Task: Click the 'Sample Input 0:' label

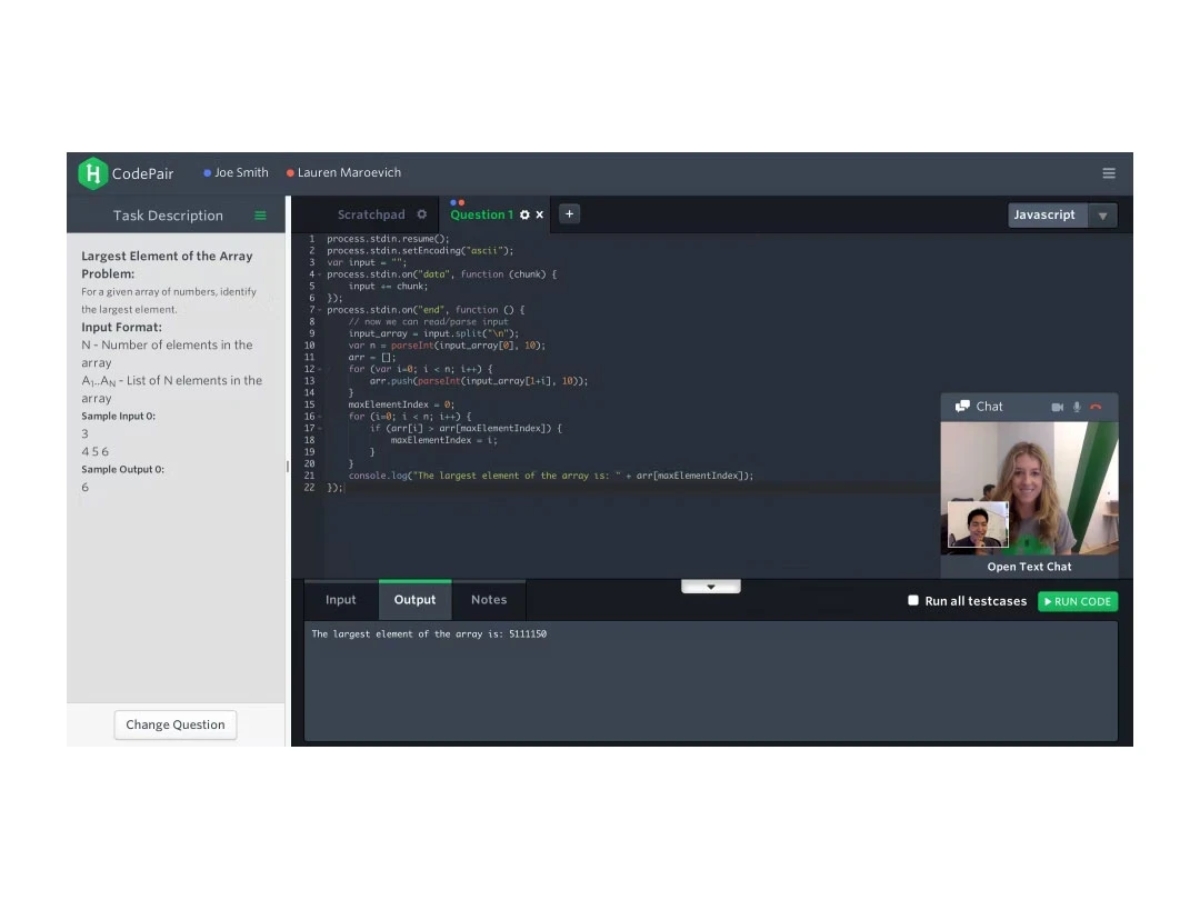Action: (x=118, y=416)
